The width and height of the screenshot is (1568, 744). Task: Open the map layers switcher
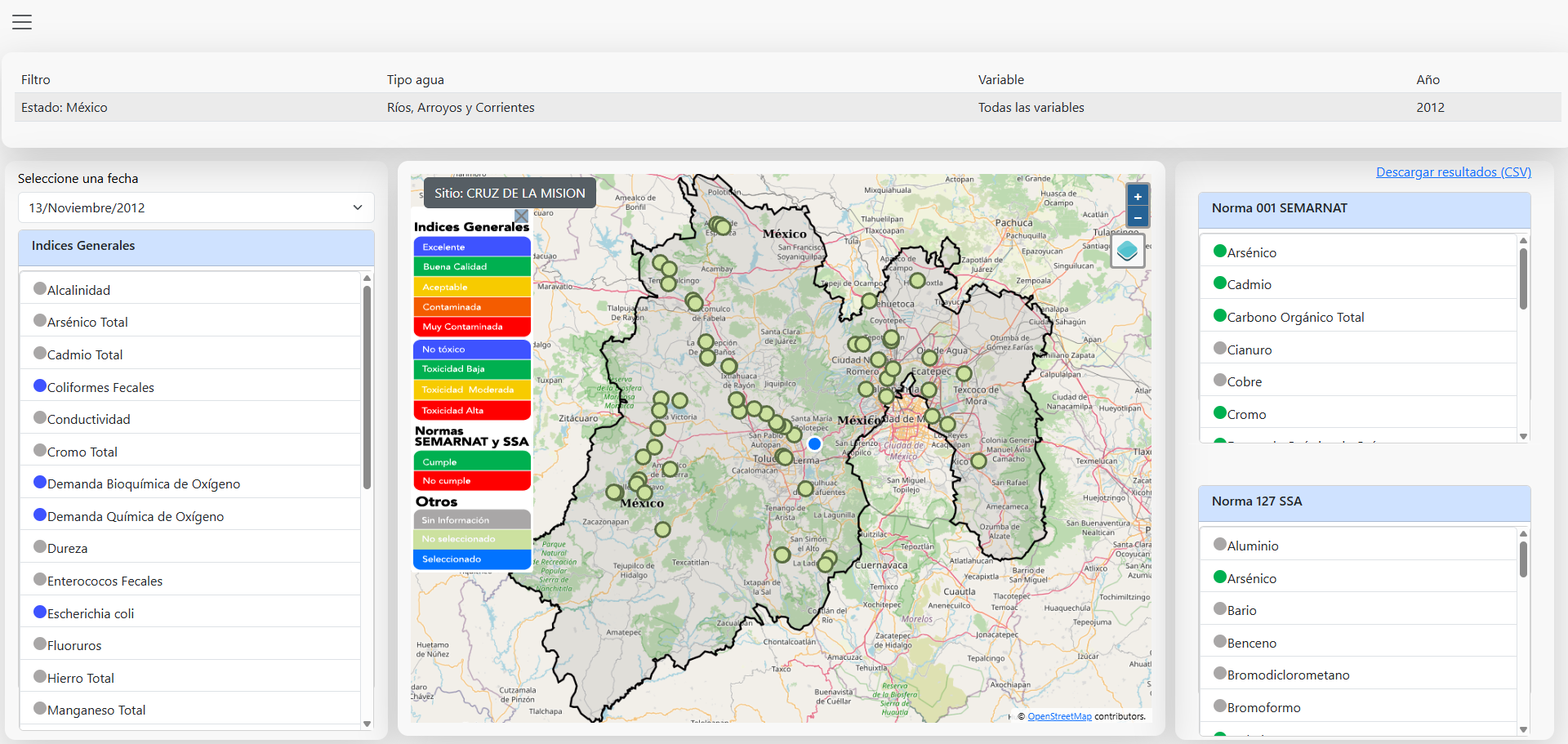click(x=1128, y=251)
